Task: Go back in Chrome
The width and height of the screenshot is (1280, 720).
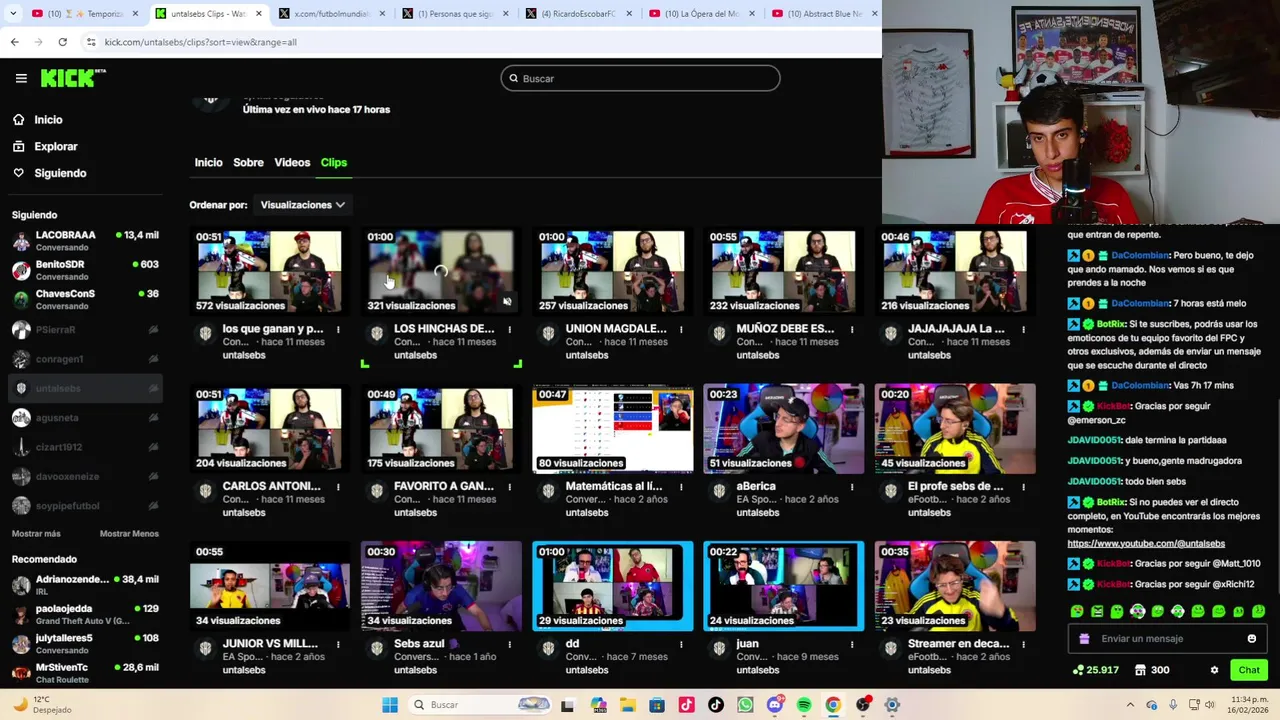Action: [14, 42]
